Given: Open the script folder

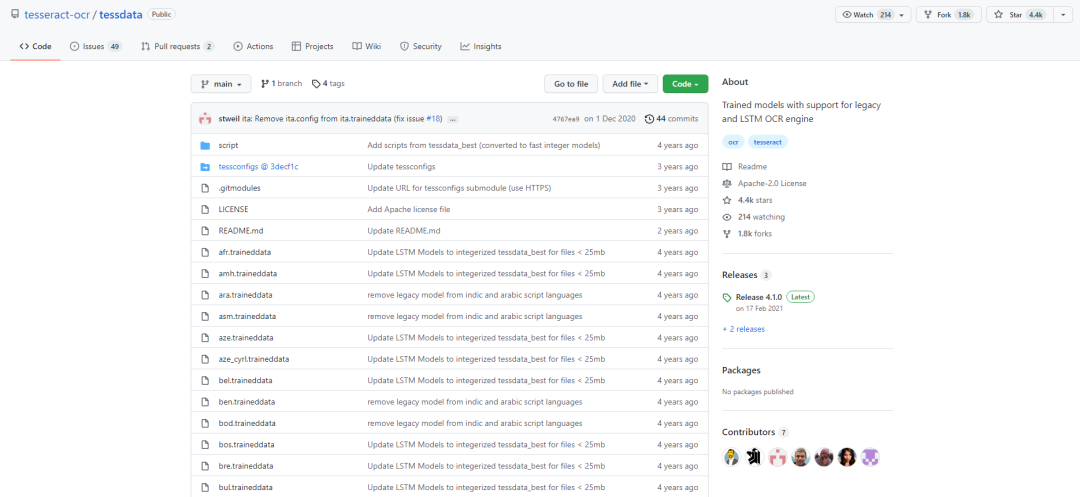Looking at the screenshot, I should 228,145.
